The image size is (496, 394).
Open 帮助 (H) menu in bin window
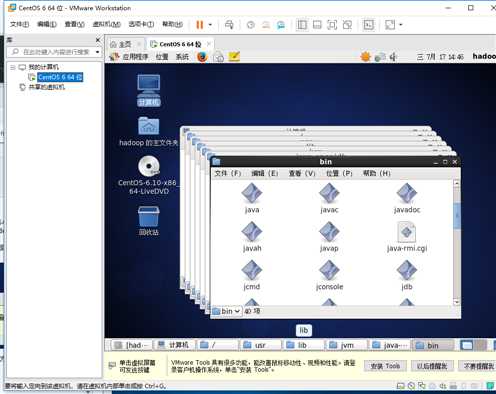[376, 173]
